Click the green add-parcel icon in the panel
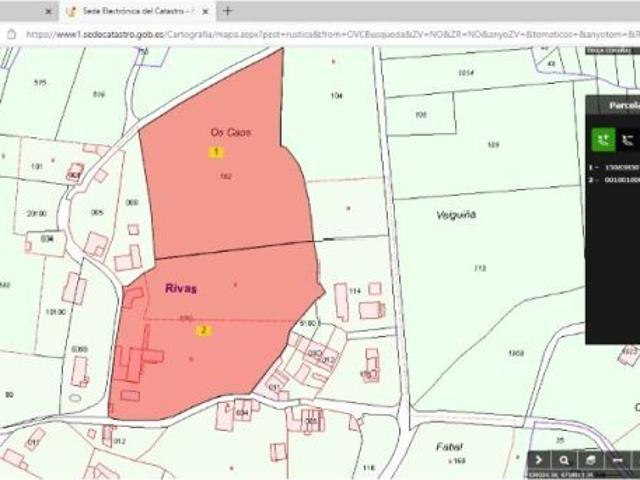 [x=604, y=140]
